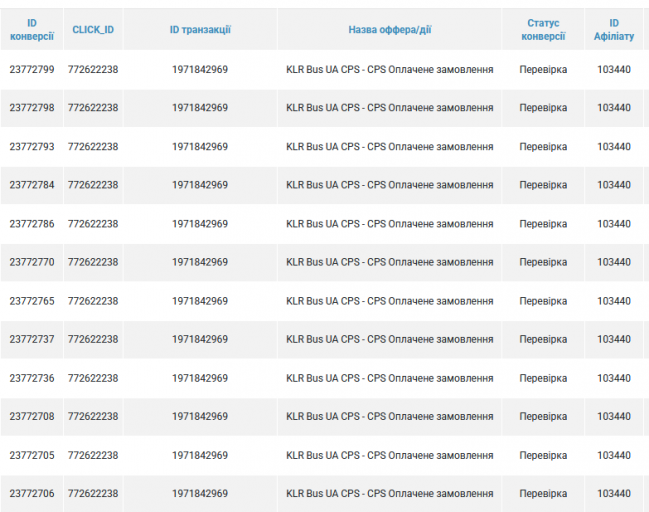649x512 pixels.
Task: Click conversion ID 23772736 in the list
Action: click(32, 378)
